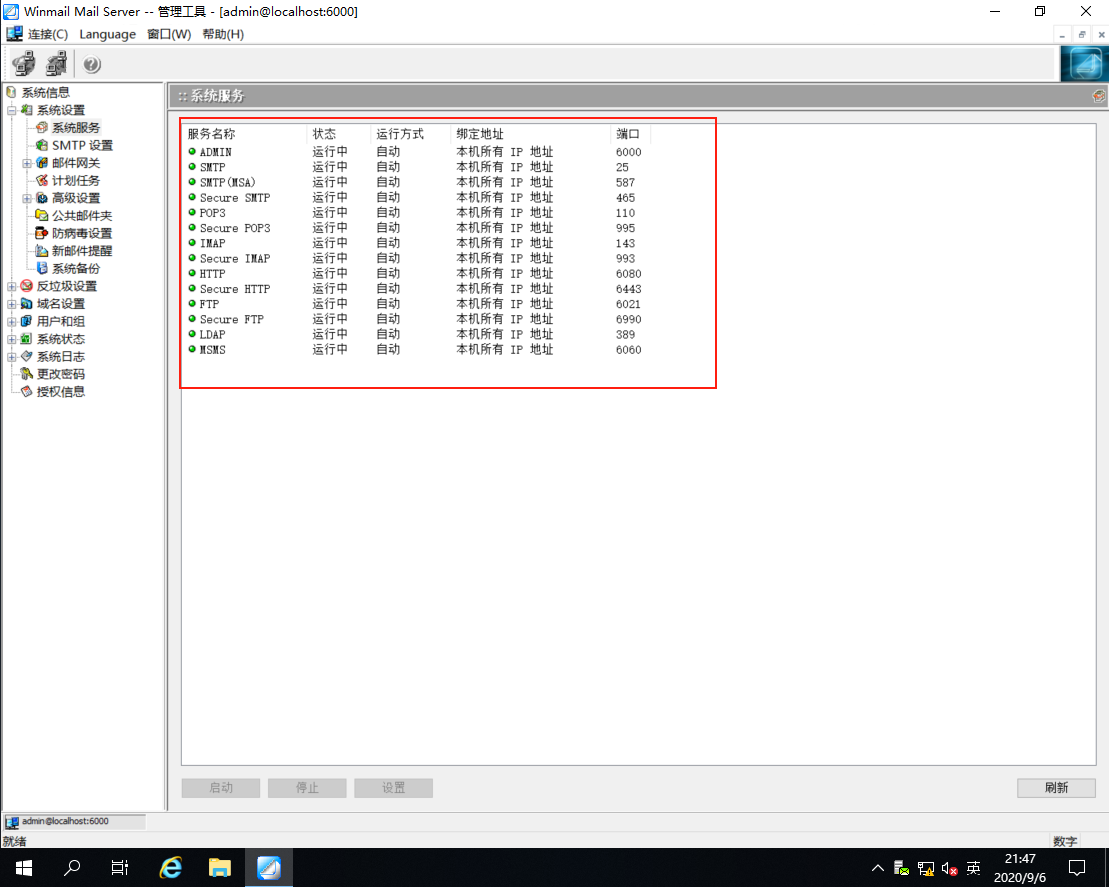1109x887 pixels.
Task: Click the icon at panel header right
Action: (x=1098, y=95)
